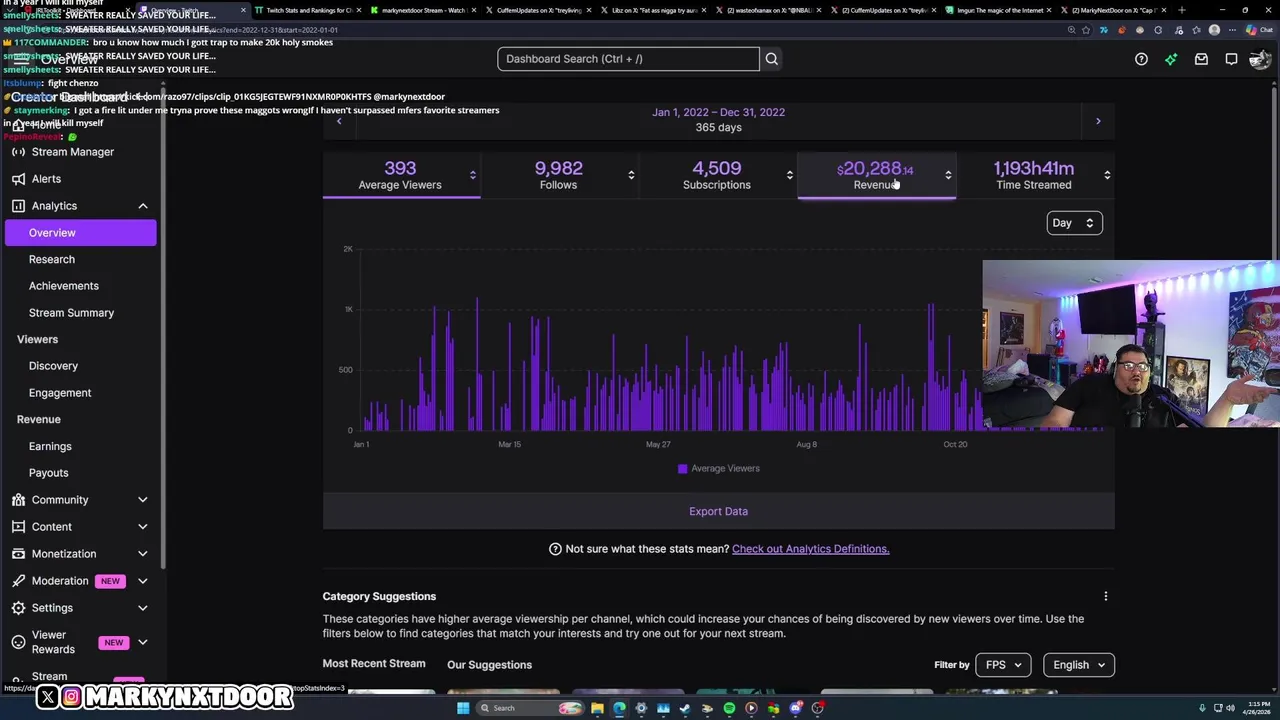Open the whispers chat bubble icon
This screenshot has width=1280, height=720.
(1231, 59)
